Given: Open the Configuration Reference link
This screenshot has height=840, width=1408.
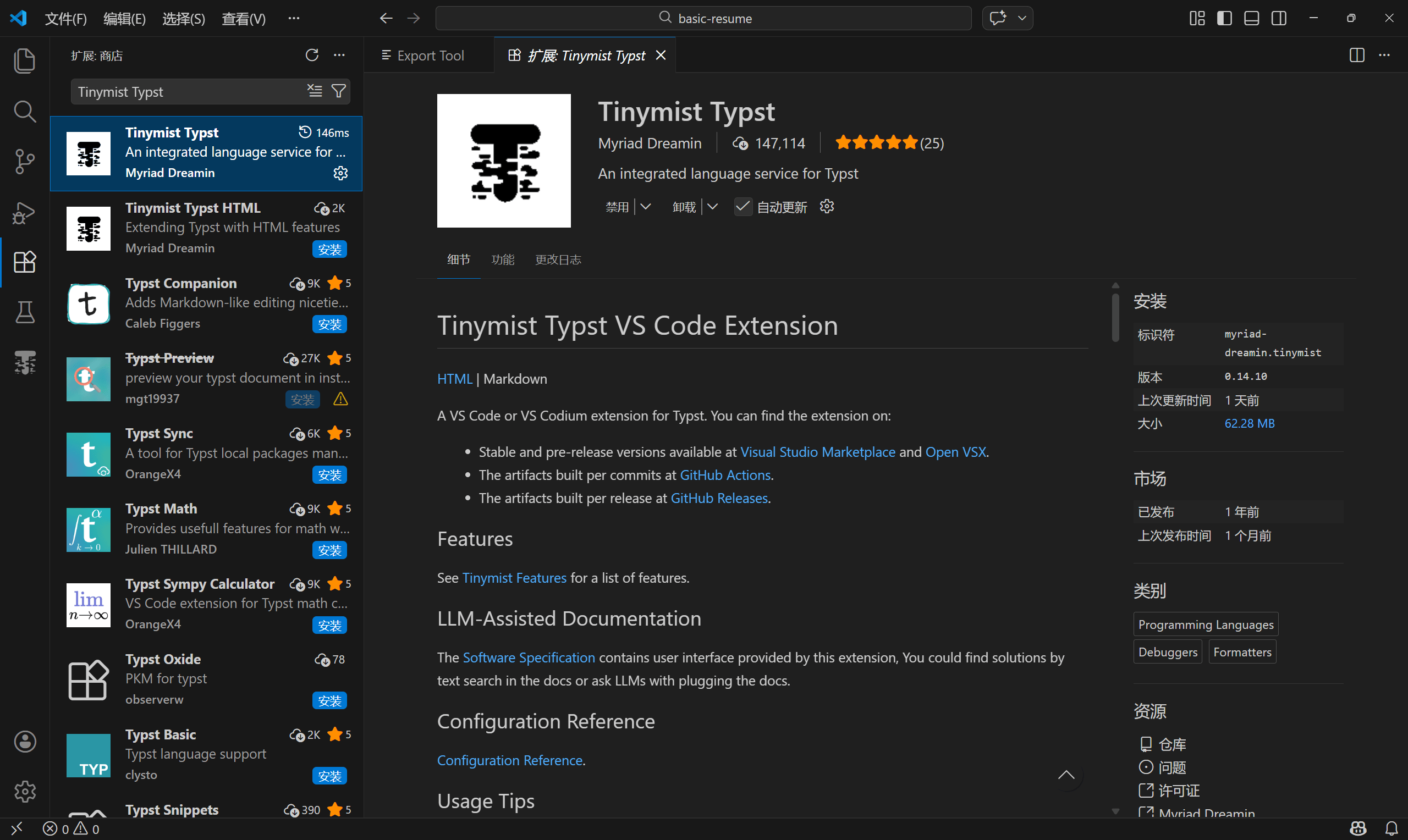Looking at the screenshot, I should point(509,760).
